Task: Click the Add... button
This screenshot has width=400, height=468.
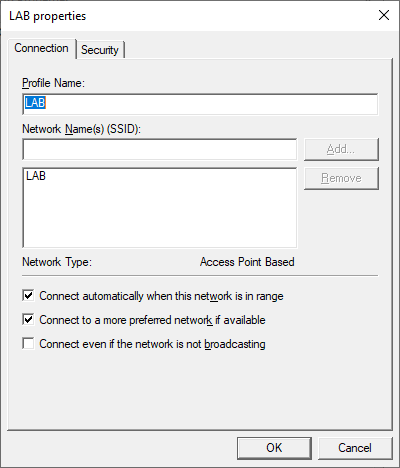Action: 341,149
